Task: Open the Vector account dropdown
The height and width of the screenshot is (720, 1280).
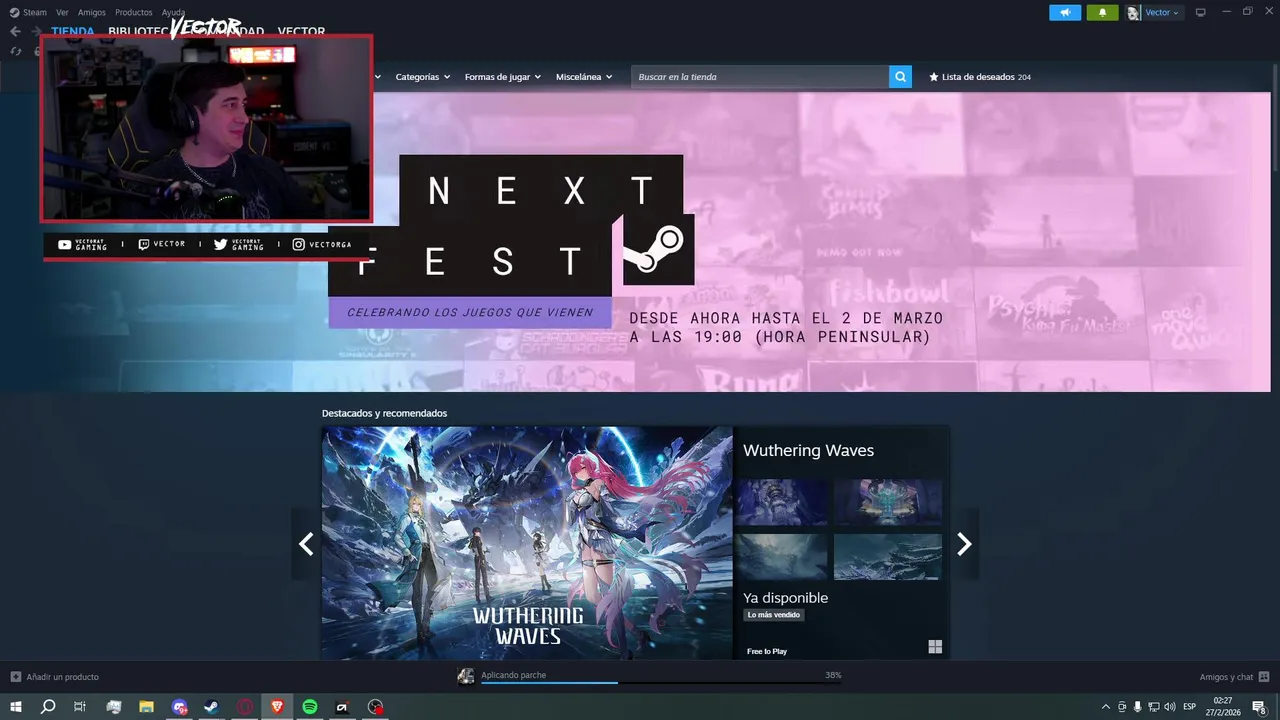Action: click(x=1154, y=12)
